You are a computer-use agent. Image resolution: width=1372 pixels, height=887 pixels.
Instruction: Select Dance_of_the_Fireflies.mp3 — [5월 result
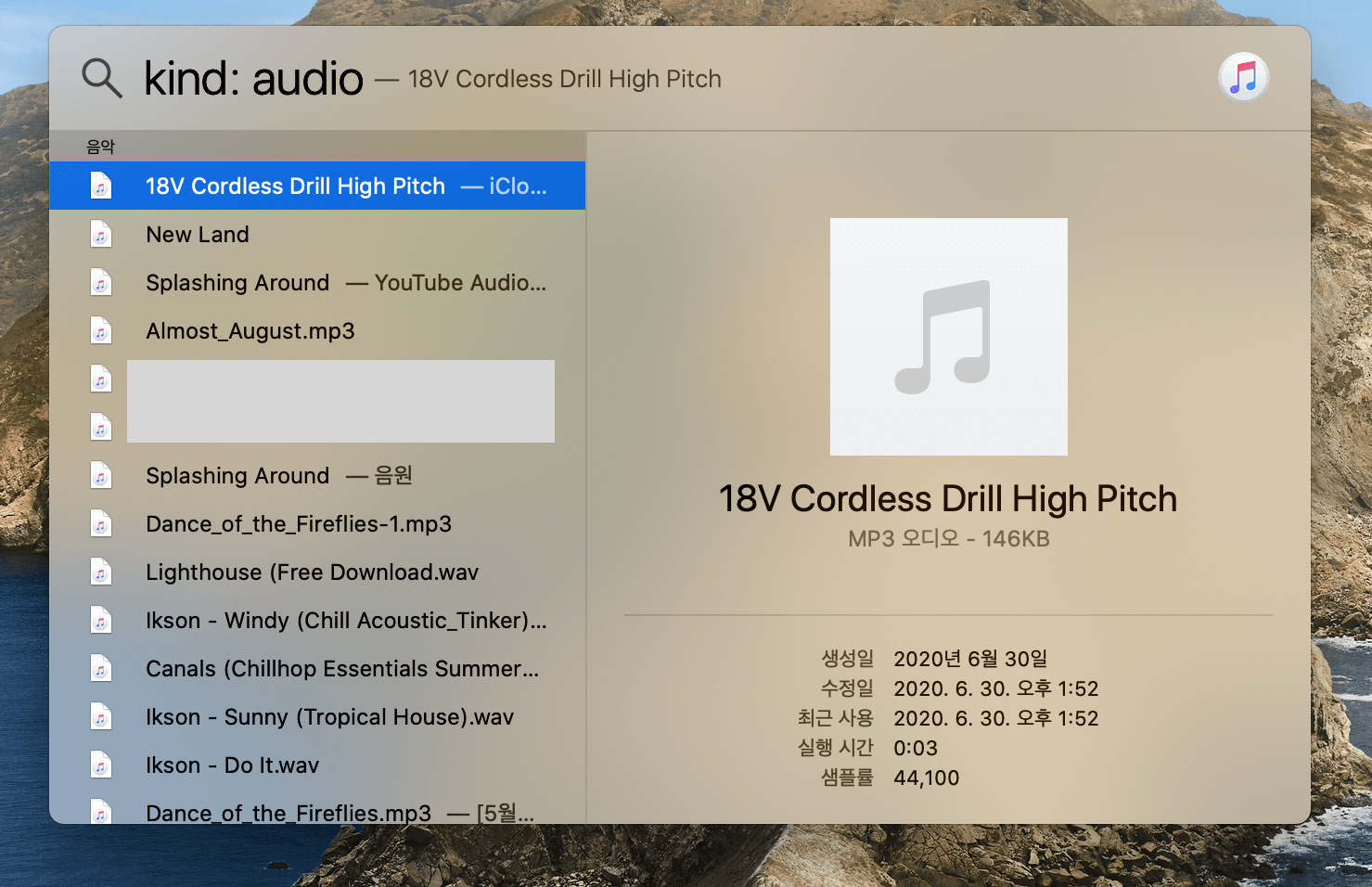[317, 807]
